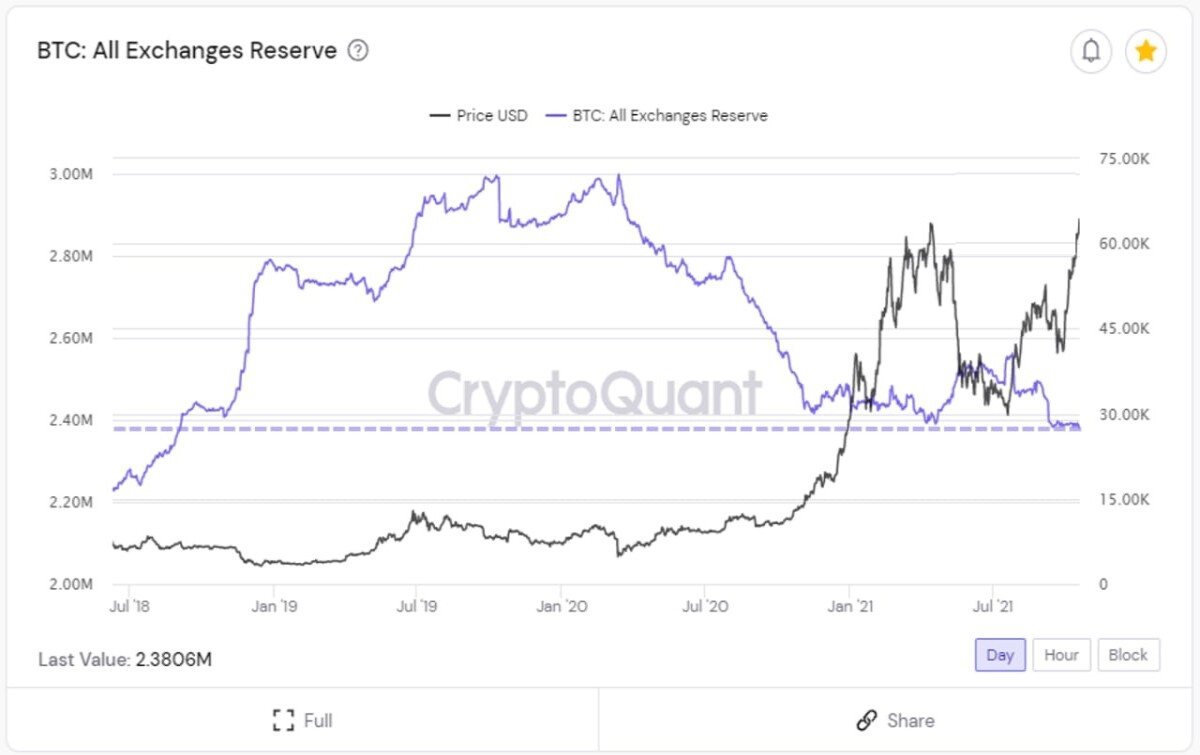
Task: Click the chain link icon beside Share
Action: coord(867,720)
